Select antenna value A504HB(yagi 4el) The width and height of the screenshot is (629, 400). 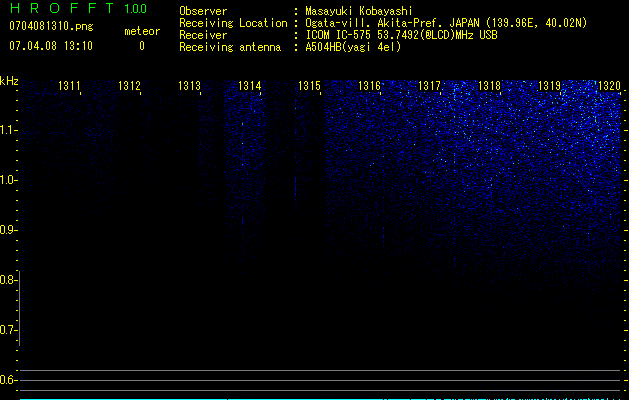[x=353, y=47]
